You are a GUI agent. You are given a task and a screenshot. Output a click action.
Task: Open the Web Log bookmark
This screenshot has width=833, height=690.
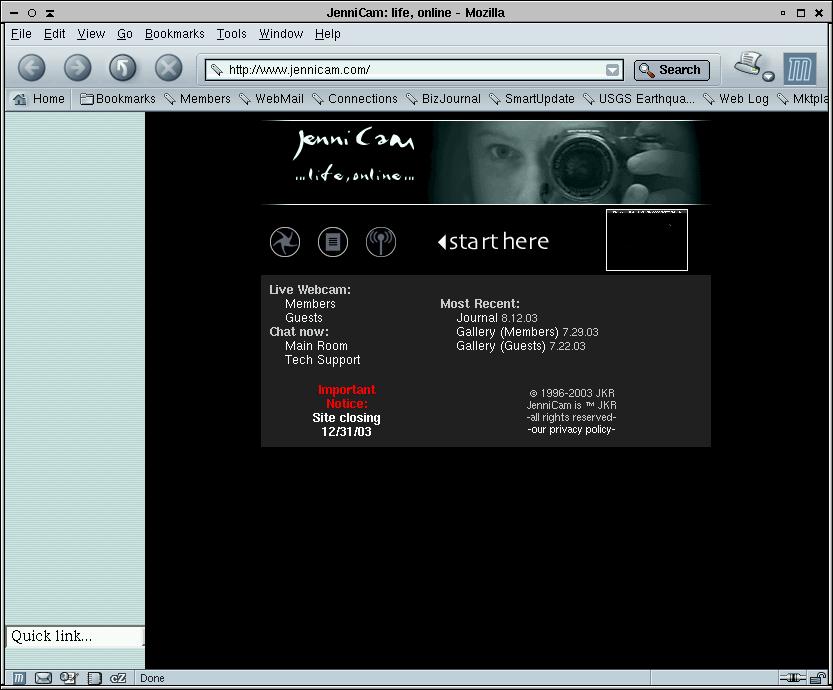coord(736,99)
